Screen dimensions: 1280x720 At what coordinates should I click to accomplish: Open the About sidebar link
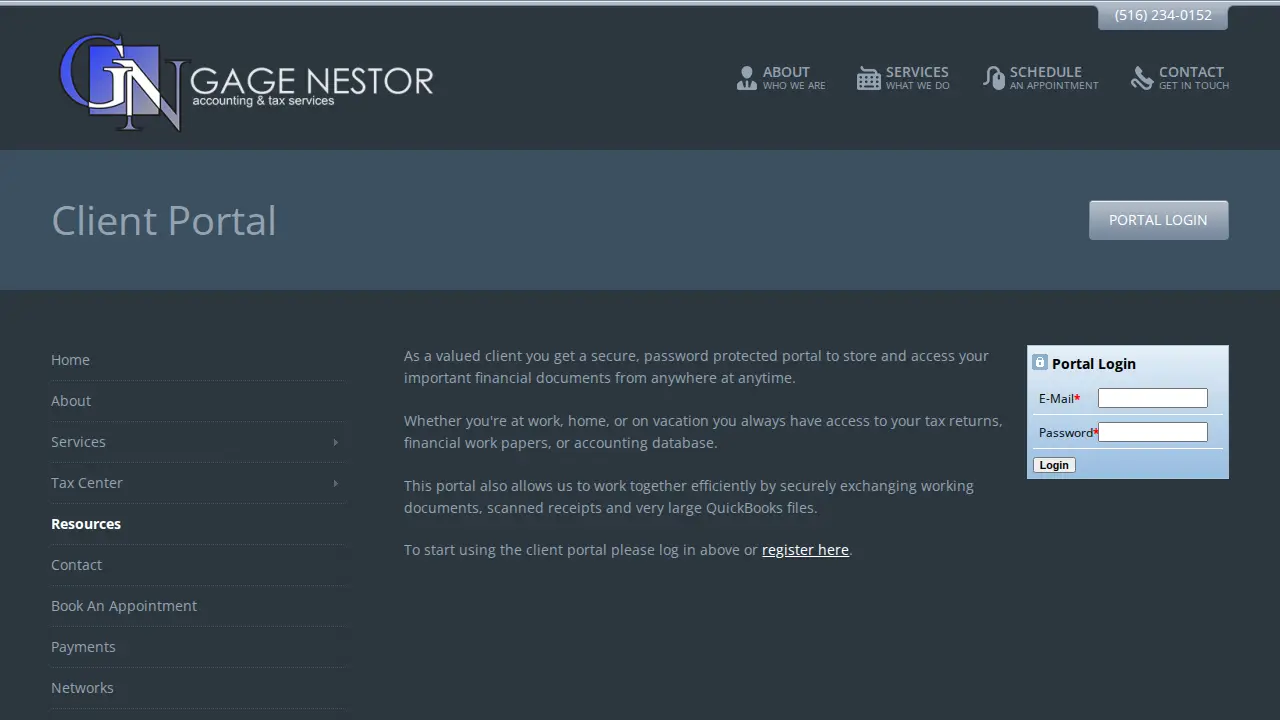click(71, 401)
